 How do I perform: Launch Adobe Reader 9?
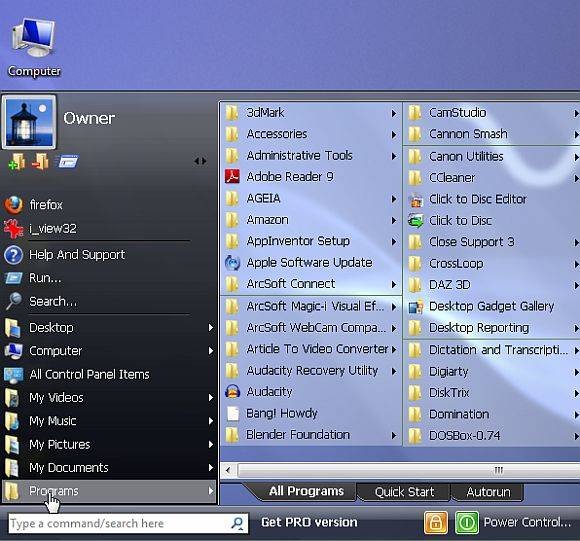(x=311, y=177)
